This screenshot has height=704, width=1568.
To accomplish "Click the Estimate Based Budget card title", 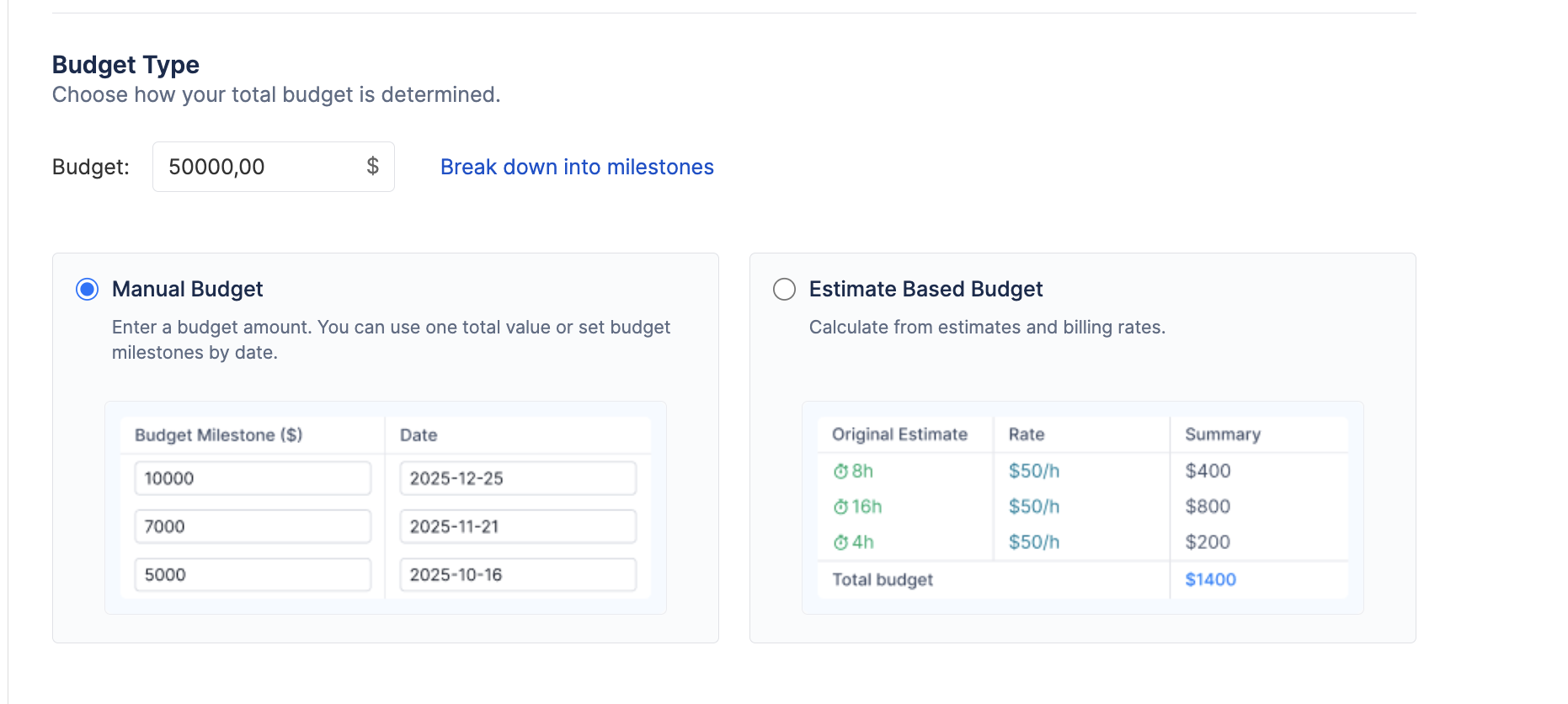I will (925, 290).
